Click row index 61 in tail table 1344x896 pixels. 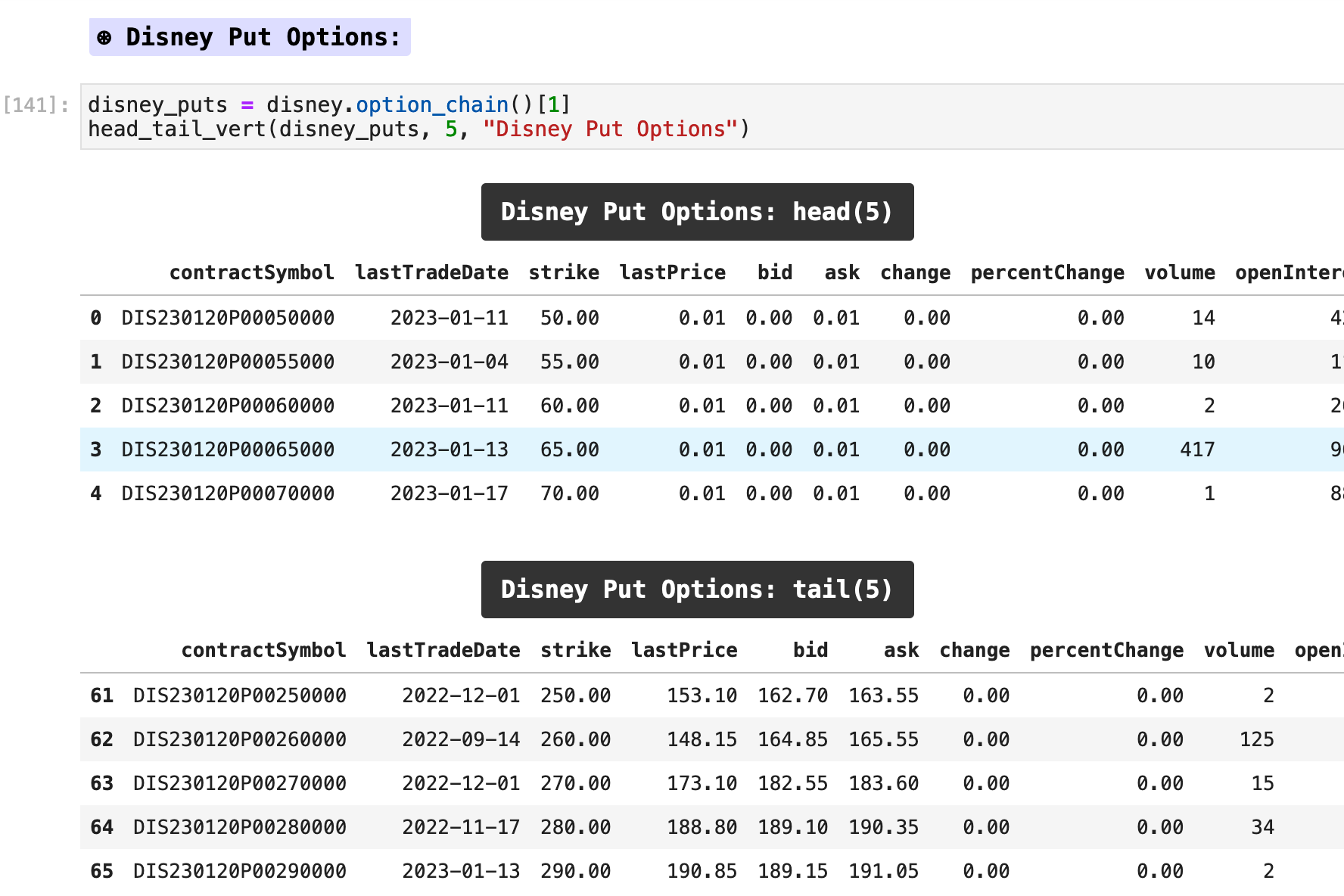pos(101,695)
